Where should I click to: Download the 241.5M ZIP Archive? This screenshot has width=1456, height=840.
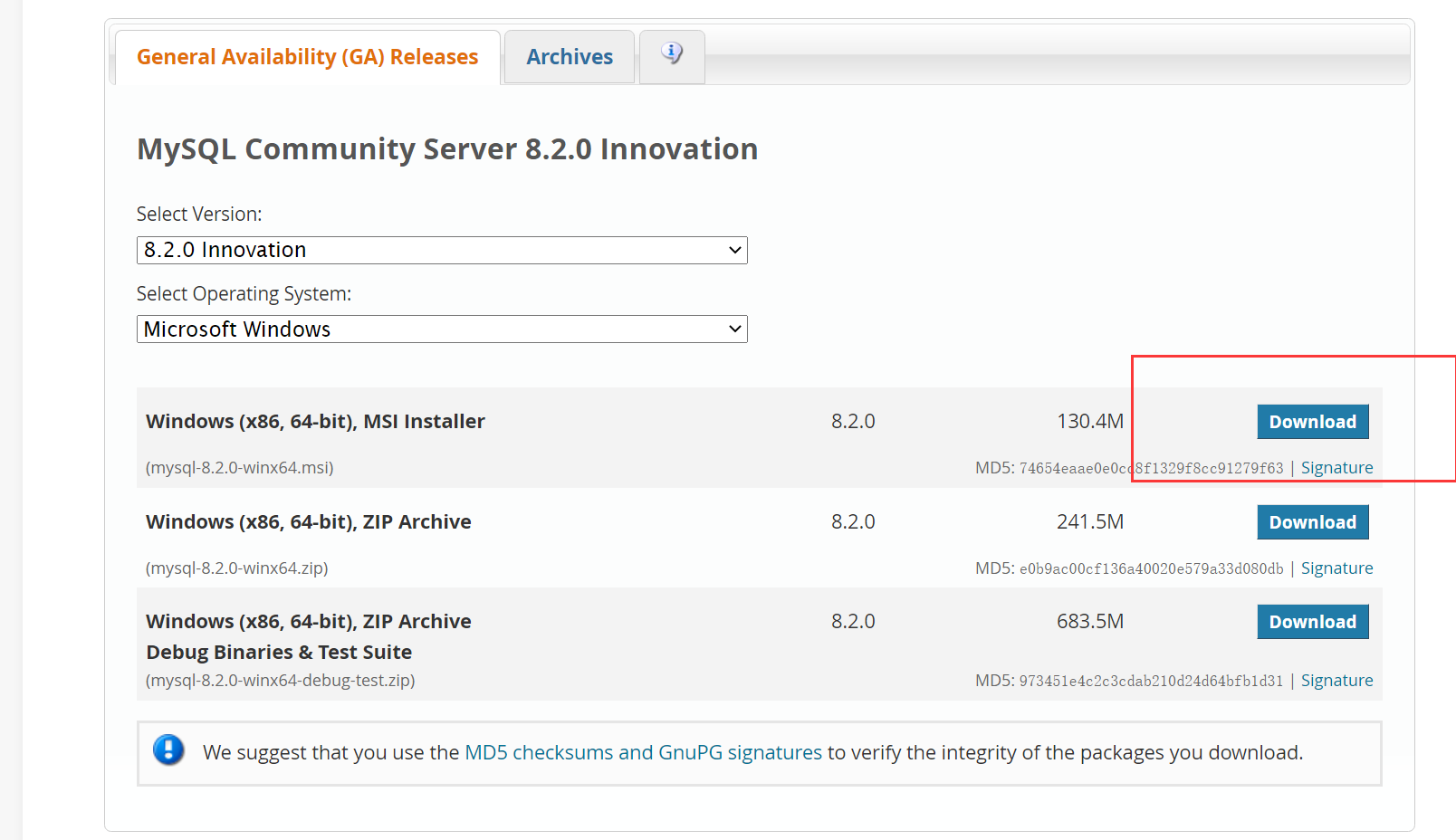(x=1313, y=522)
